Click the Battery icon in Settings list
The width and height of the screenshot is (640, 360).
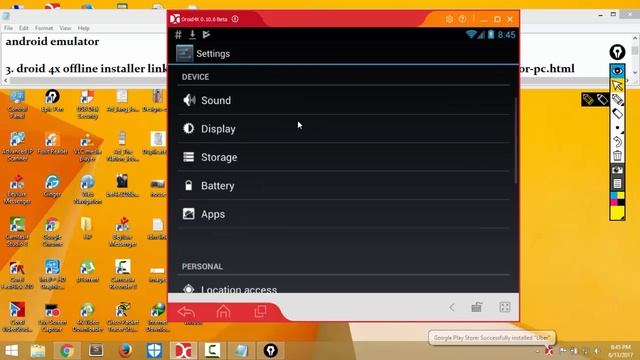coord(189,186)
